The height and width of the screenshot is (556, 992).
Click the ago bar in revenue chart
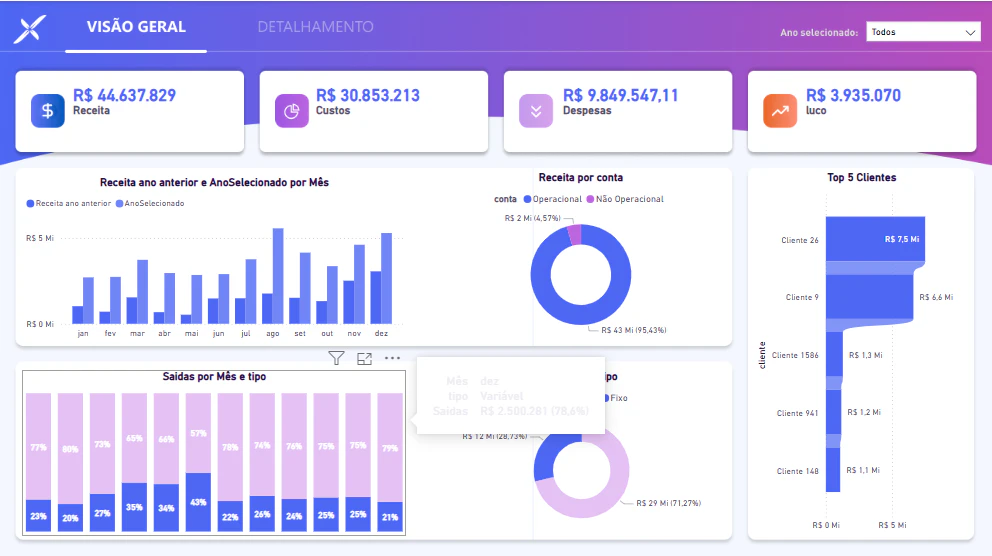pyautogui.click(x=278, y=276)
